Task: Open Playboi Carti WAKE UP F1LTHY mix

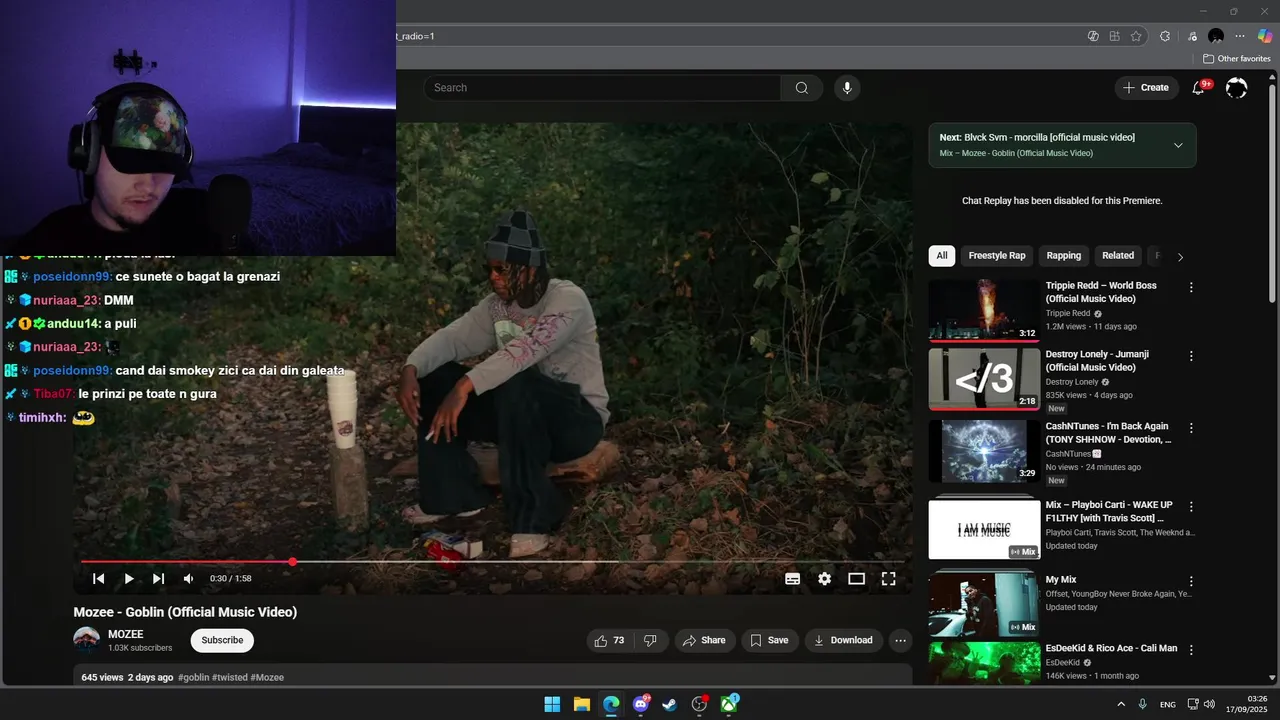Action: [x=984, y=530]
